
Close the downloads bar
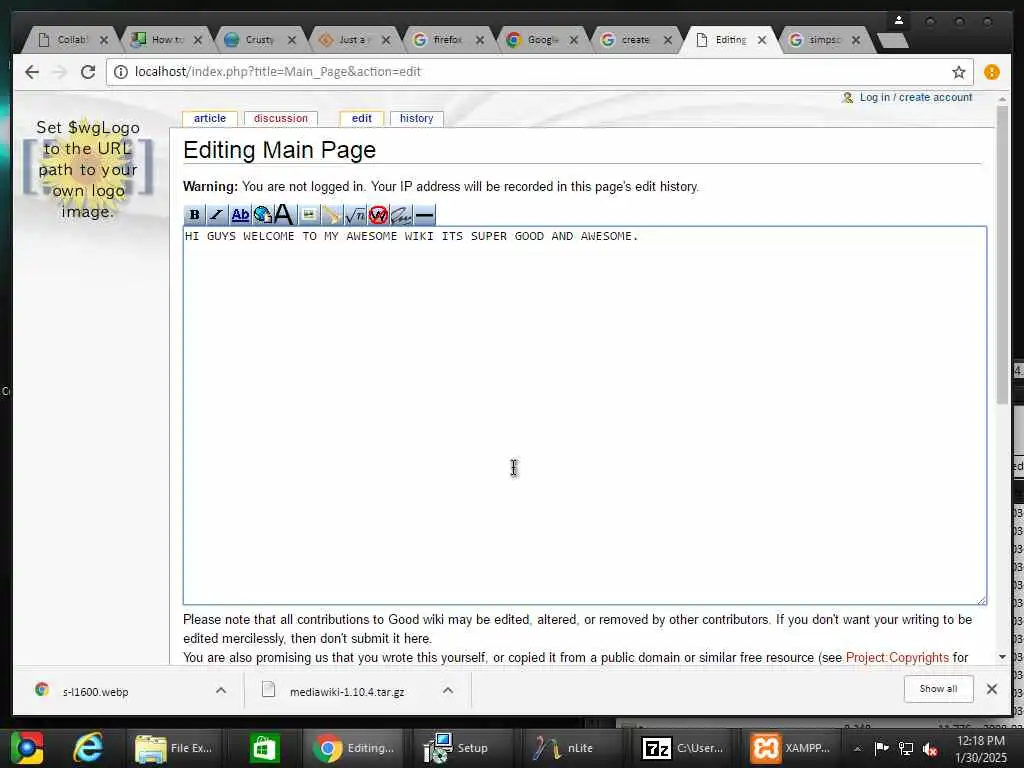[991, 689]
